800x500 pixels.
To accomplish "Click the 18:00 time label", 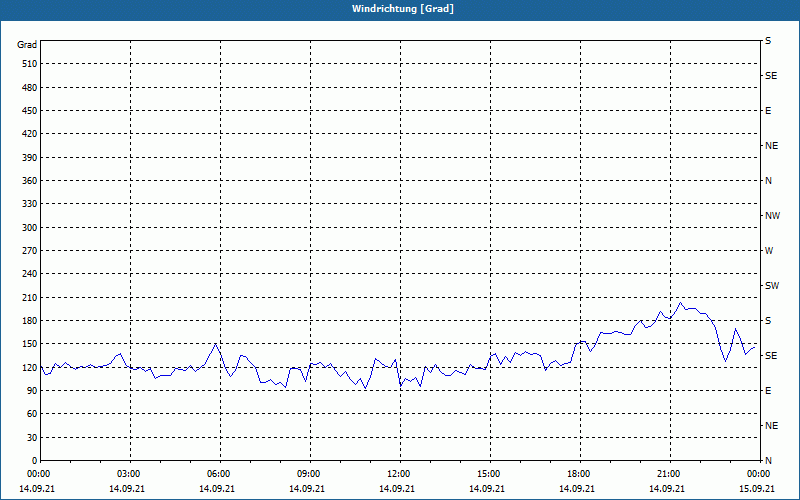I will click(x=580, y=474).
